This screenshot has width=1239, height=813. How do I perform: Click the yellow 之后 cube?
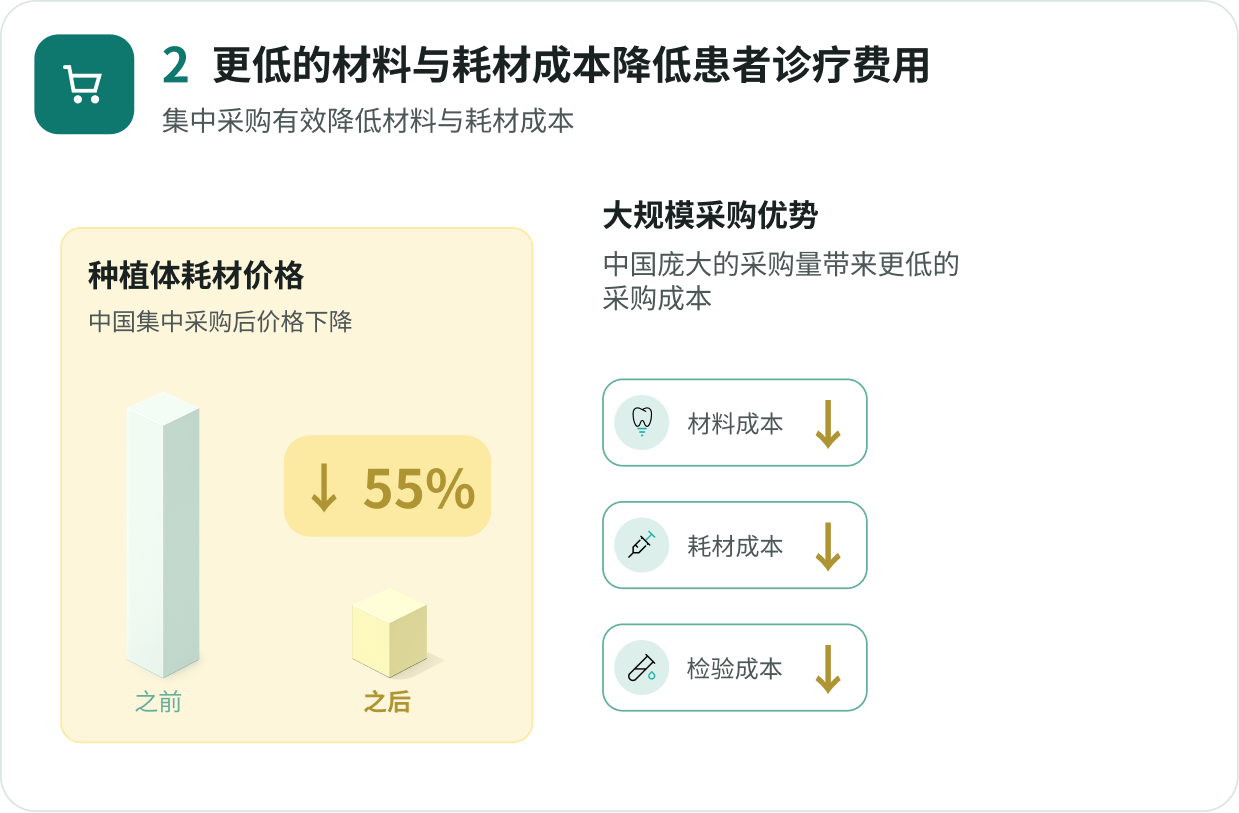[390, 633]
